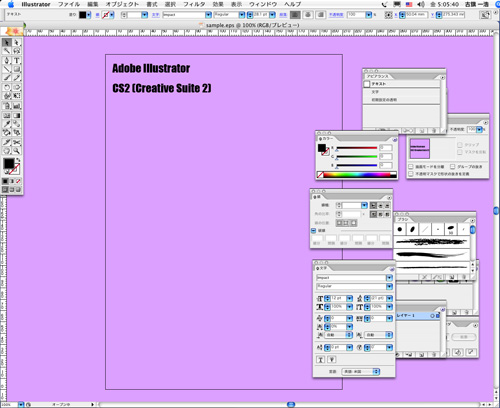
Task: Toggle Opacity & Mask Define Knockout checkbox
Action: tap(411, 174)
